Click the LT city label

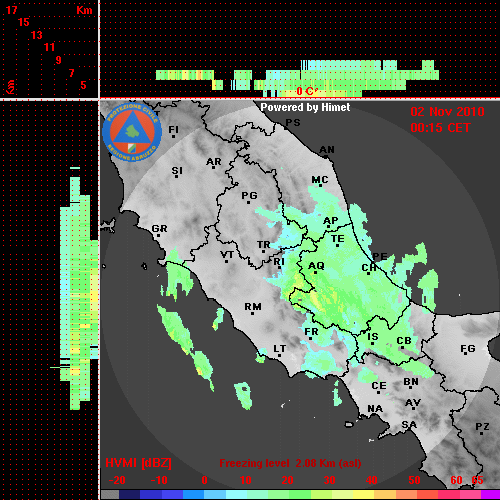tap(280, 349)
